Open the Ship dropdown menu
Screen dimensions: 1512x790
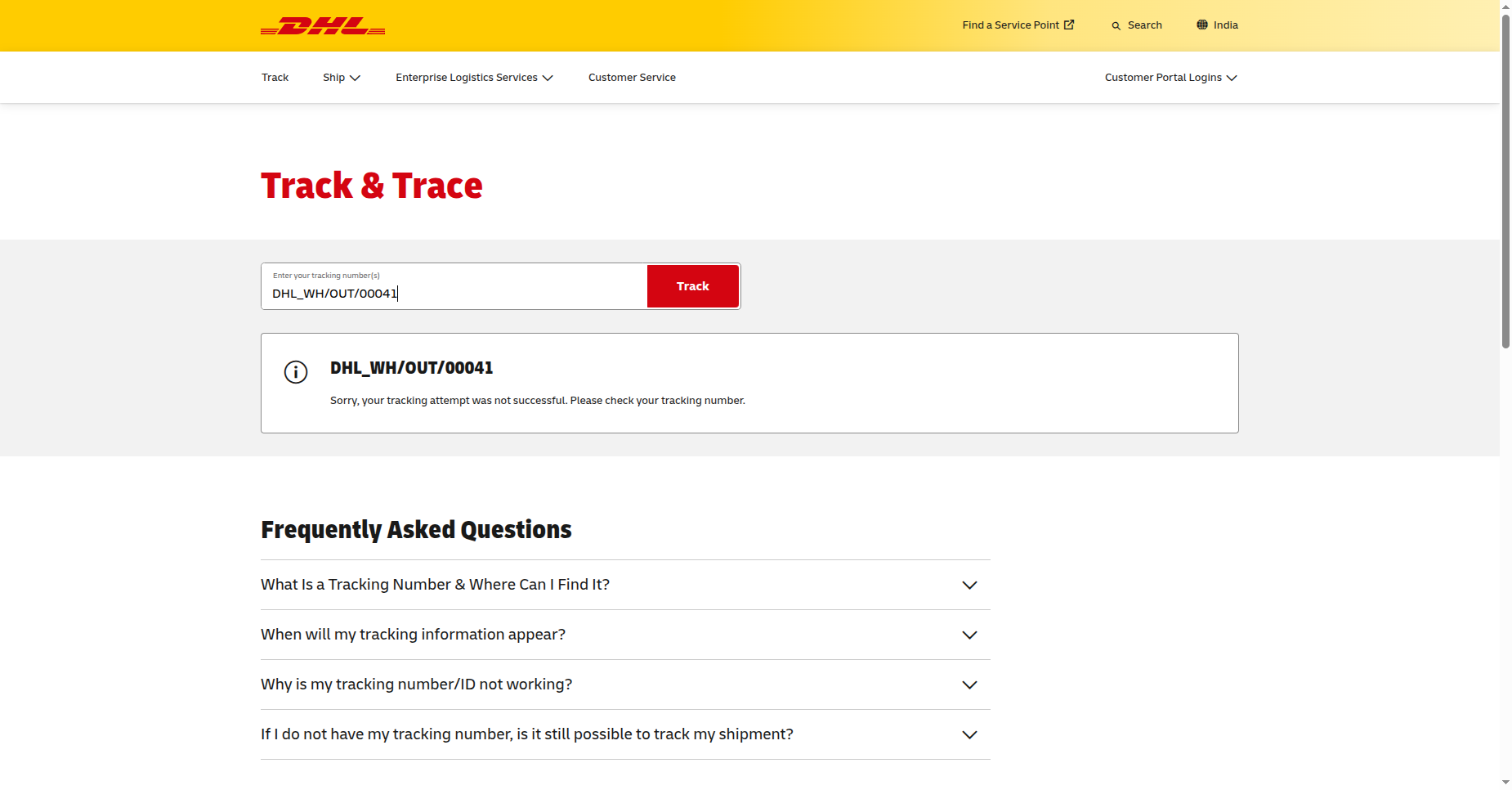pos(342,78)
